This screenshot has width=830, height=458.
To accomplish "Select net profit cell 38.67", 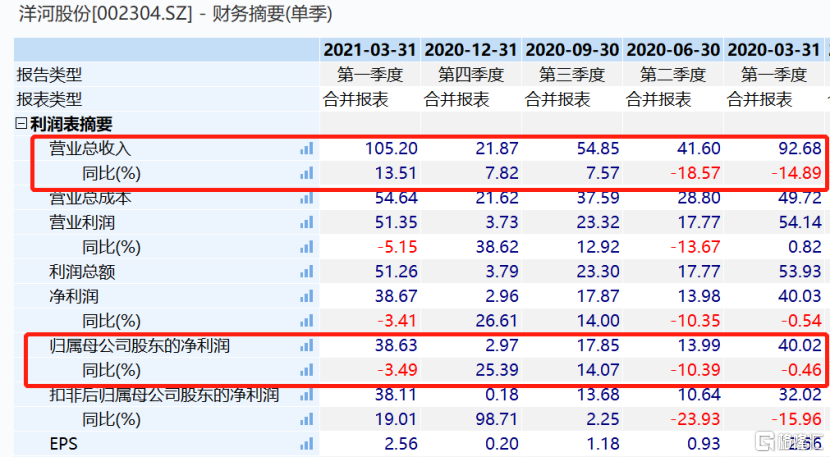I will 396,297.
